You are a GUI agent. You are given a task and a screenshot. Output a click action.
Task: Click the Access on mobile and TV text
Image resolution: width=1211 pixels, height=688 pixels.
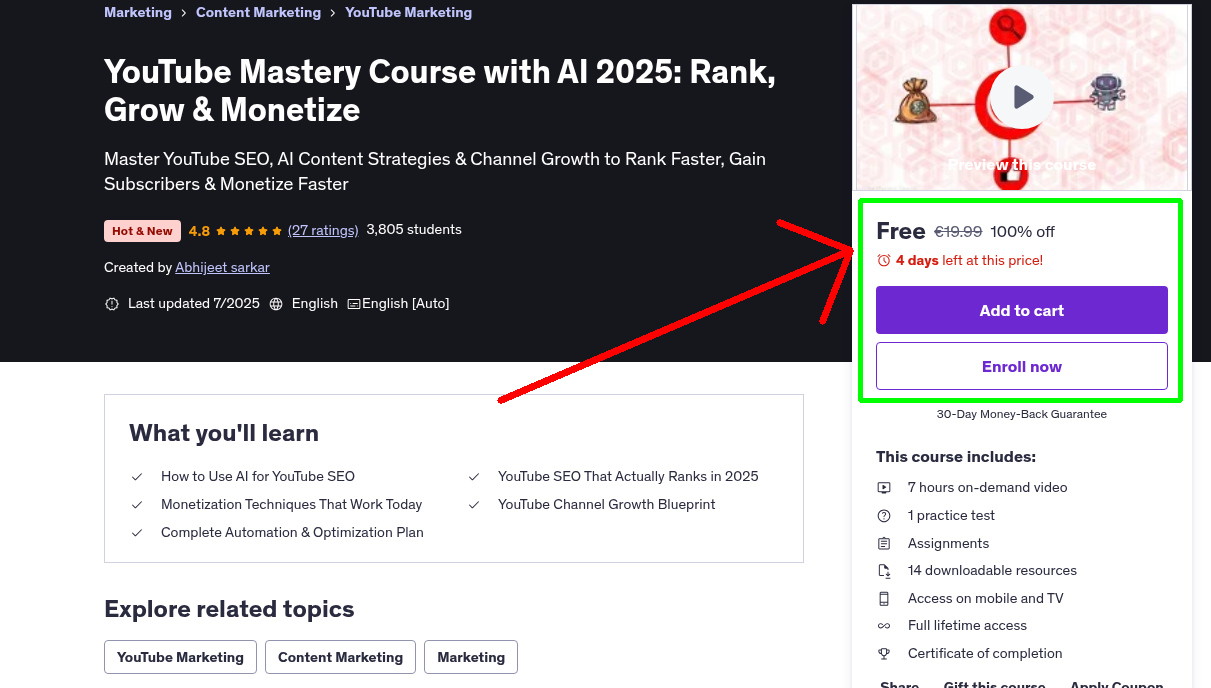point(985,599)
